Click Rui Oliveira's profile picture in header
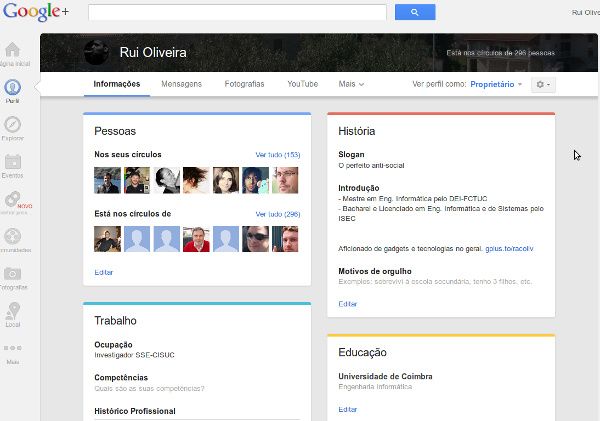Viewport: 600px width, 421px height. point(98,52)
